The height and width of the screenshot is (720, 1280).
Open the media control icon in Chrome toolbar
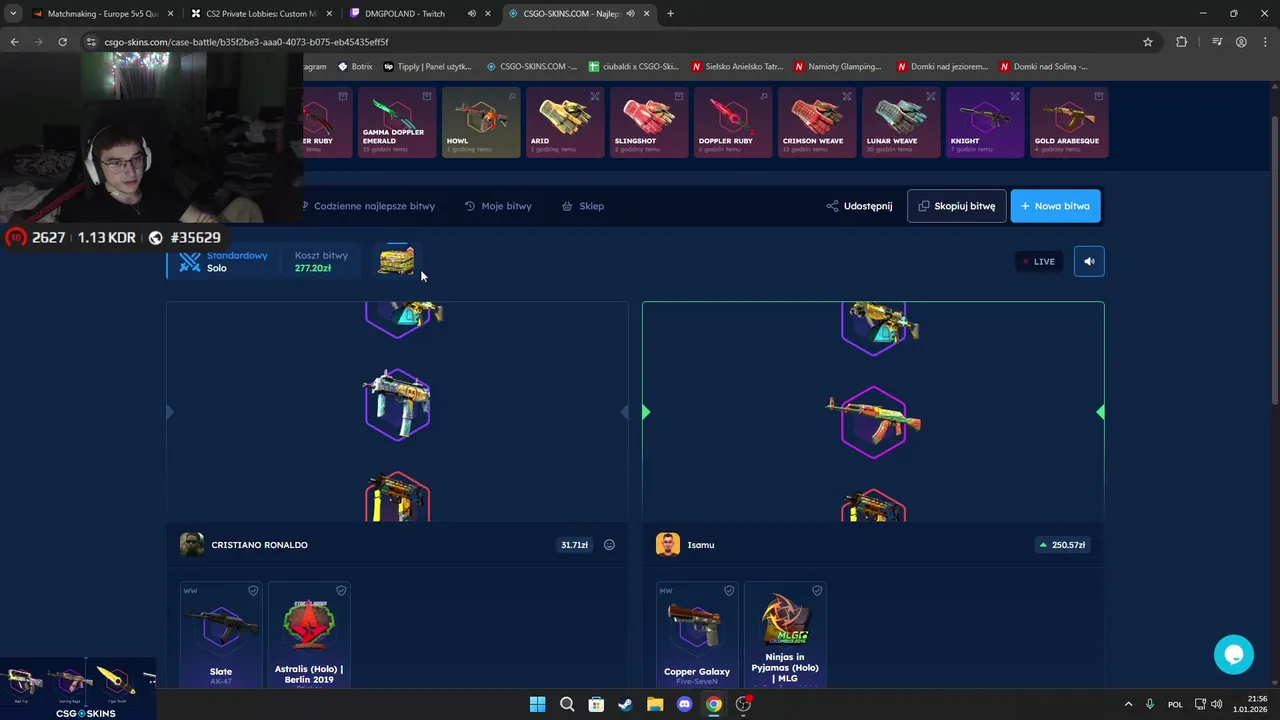(1217, 42)
